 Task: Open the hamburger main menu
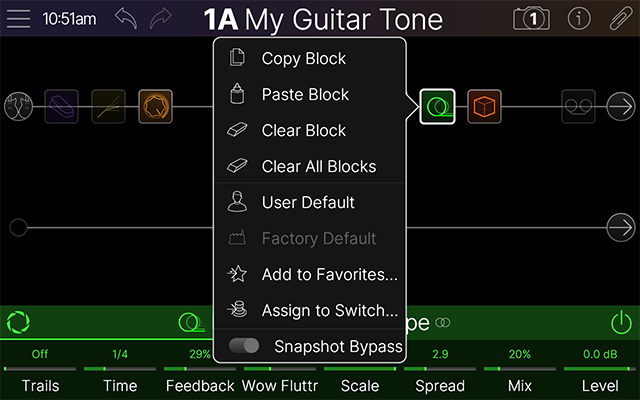(x=20, y=19)
